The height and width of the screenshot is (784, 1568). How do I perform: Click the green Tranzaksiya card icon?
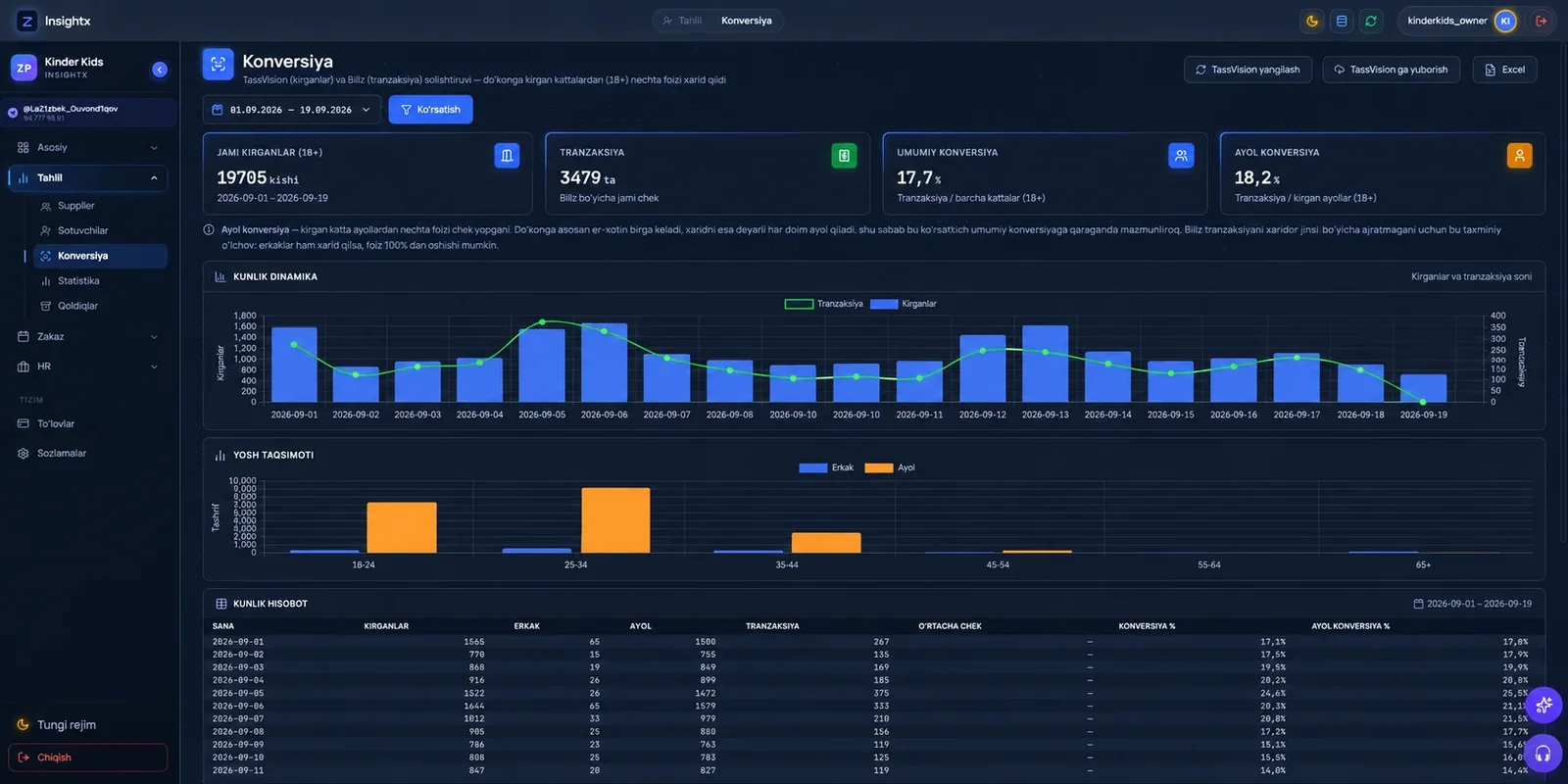coord(844,155)
